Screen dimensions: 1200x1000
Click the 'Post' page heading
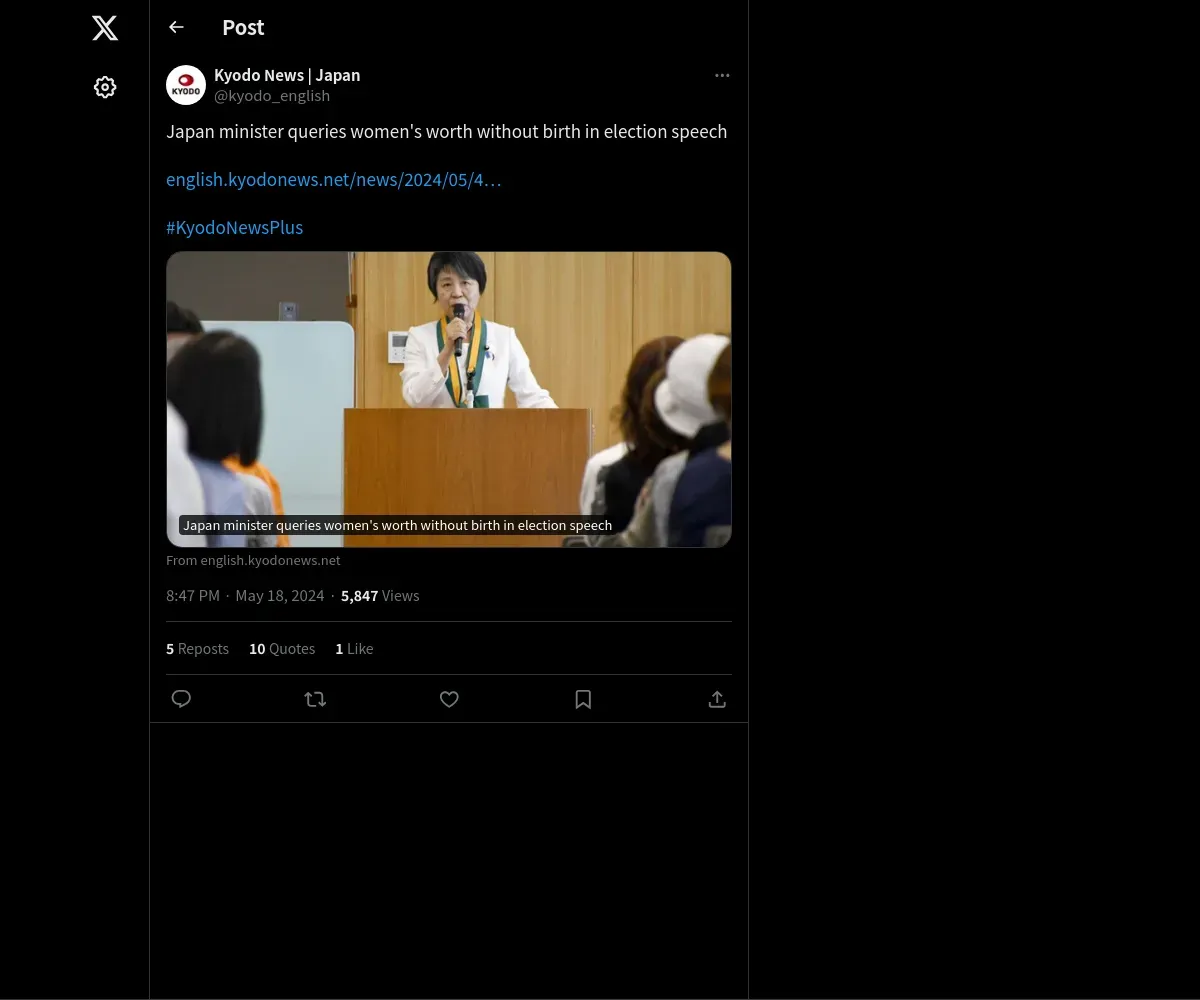(243, 28)
